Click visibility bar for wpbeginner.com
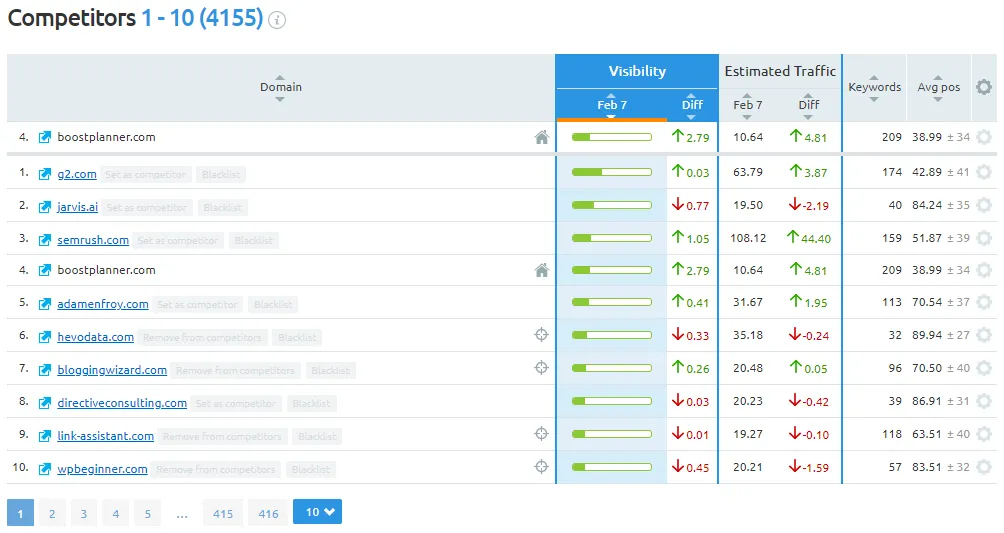 point(611,467)
